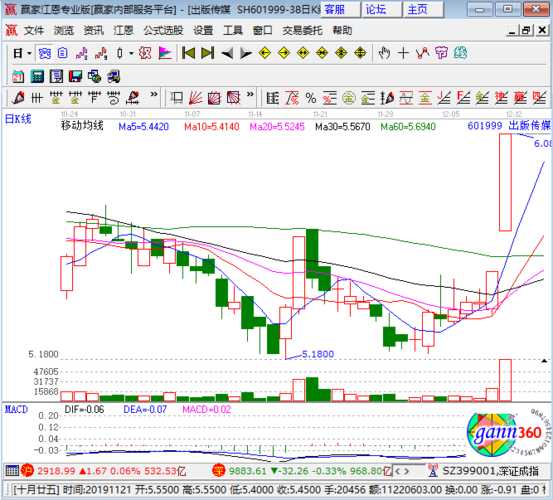Screen dimensions: 553x500
Task: Click yellow diamond horizontal-expand icon
Action: (x=303, y=54)
